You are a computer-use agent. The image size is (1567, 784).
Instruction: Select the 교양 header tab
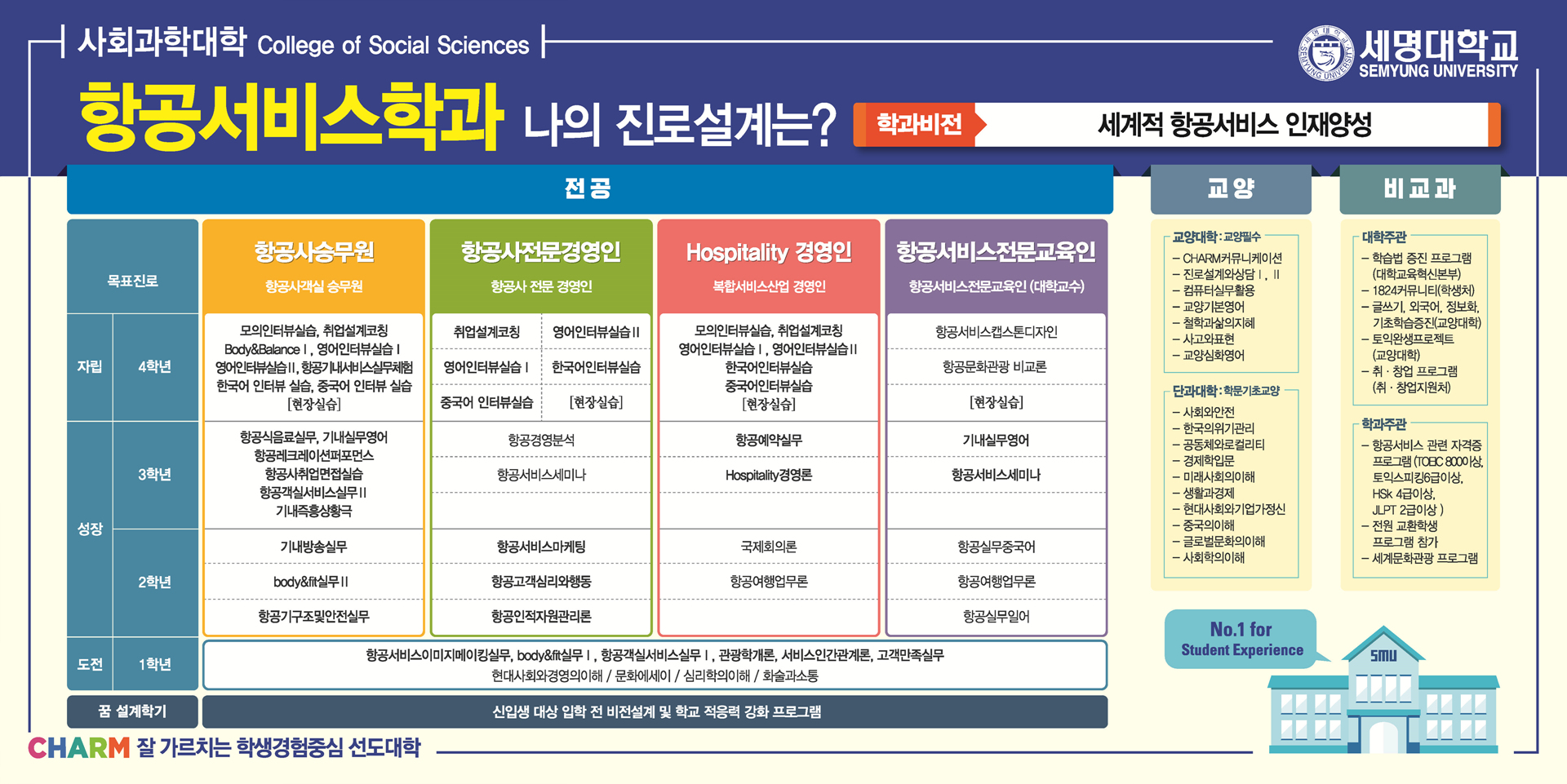point(1231,189)
